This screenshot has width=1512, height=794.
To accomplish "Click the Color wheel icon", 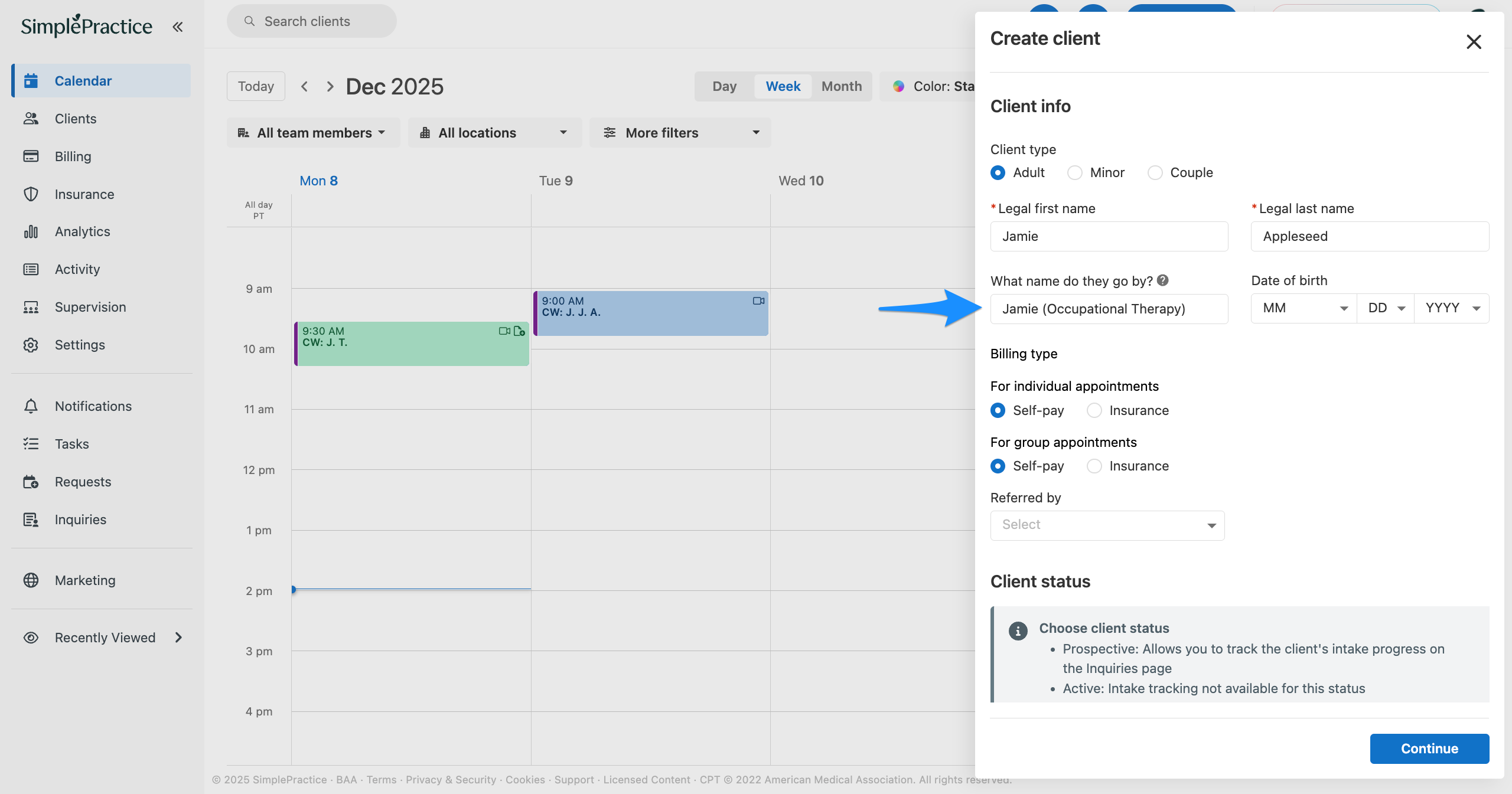I will click(898, 86).
